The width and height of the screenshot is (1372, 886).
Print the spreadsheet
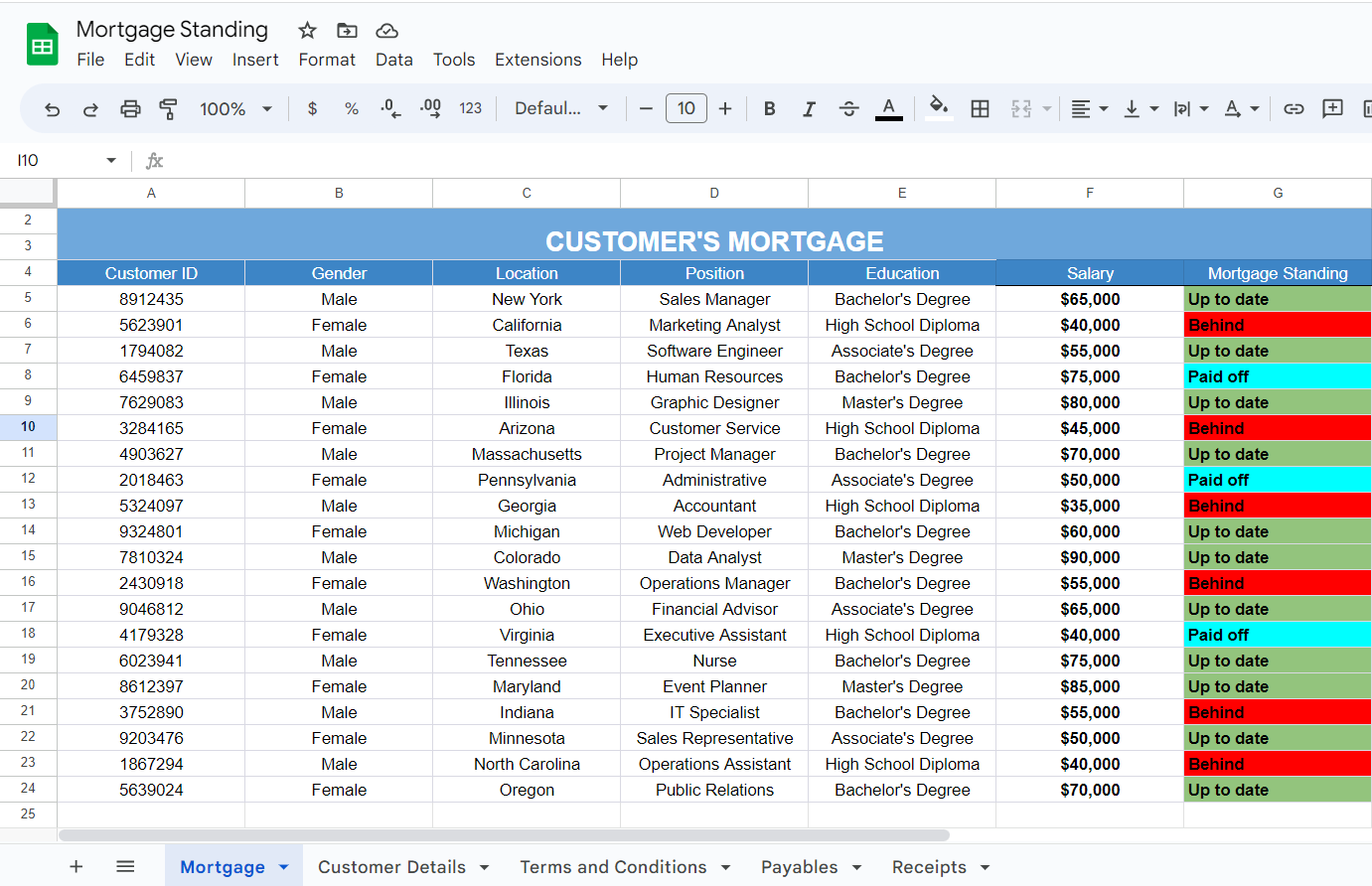[130, 109]
